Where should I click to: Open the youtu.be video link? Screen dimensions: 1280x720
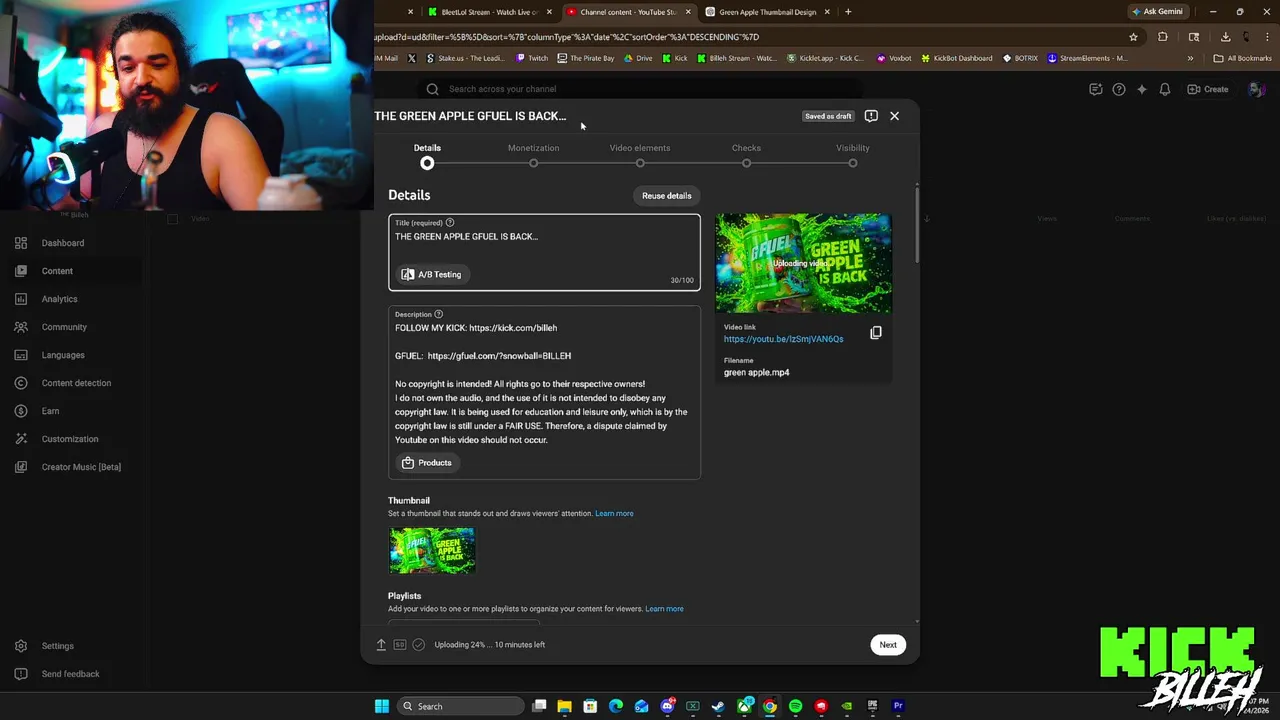point(783,339)
